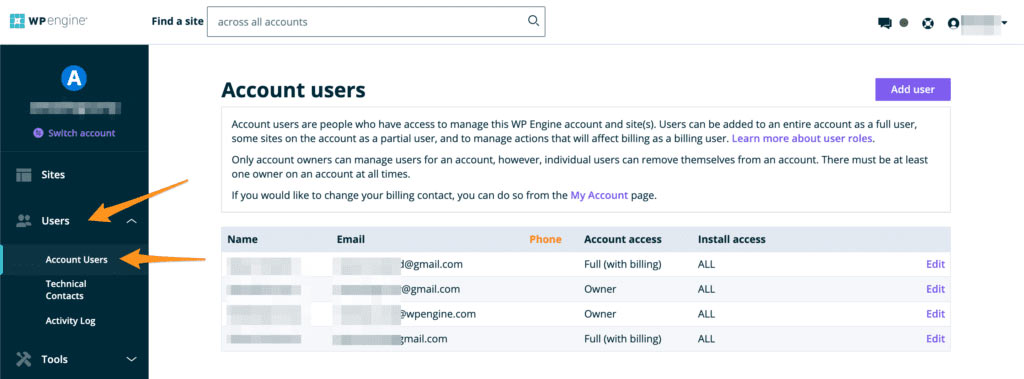Image resolution: width=1024 pixels, height=379 pixels.
Task: Collapse the Users menu chevron
Action: (x=131, y=221)
